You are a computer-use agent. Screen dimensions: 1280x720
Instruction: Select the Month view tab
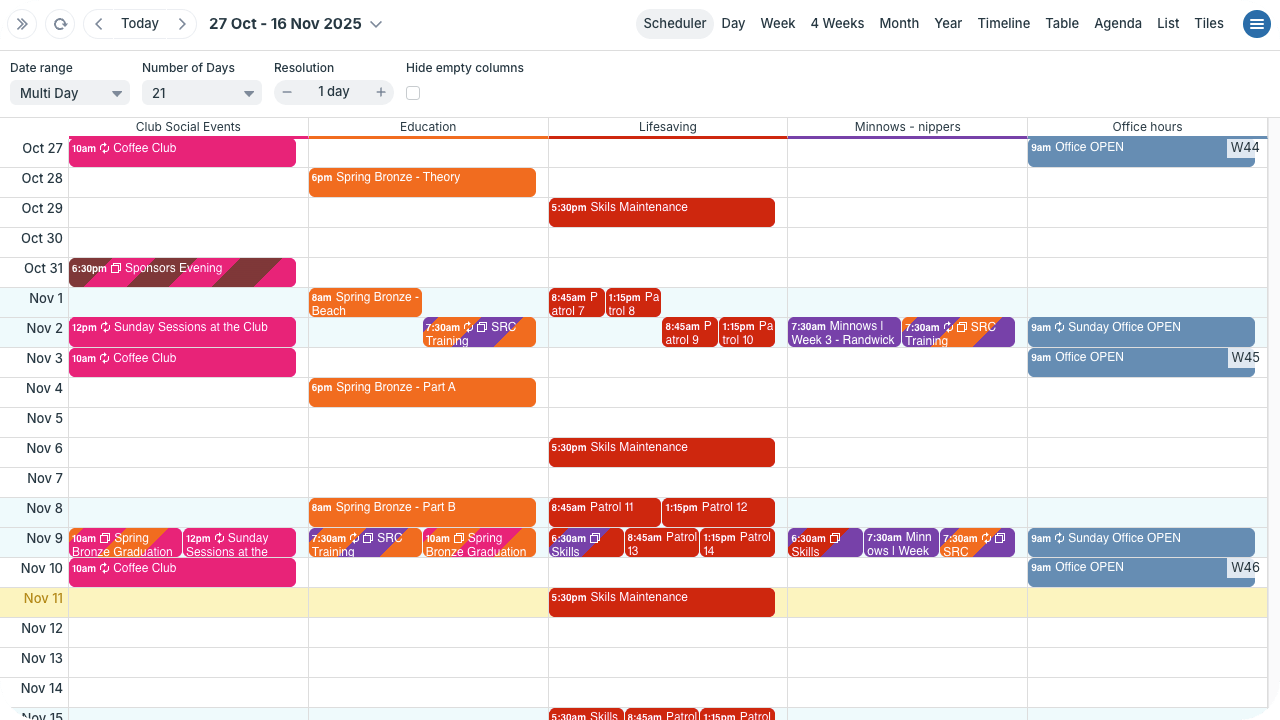(898, 24)
